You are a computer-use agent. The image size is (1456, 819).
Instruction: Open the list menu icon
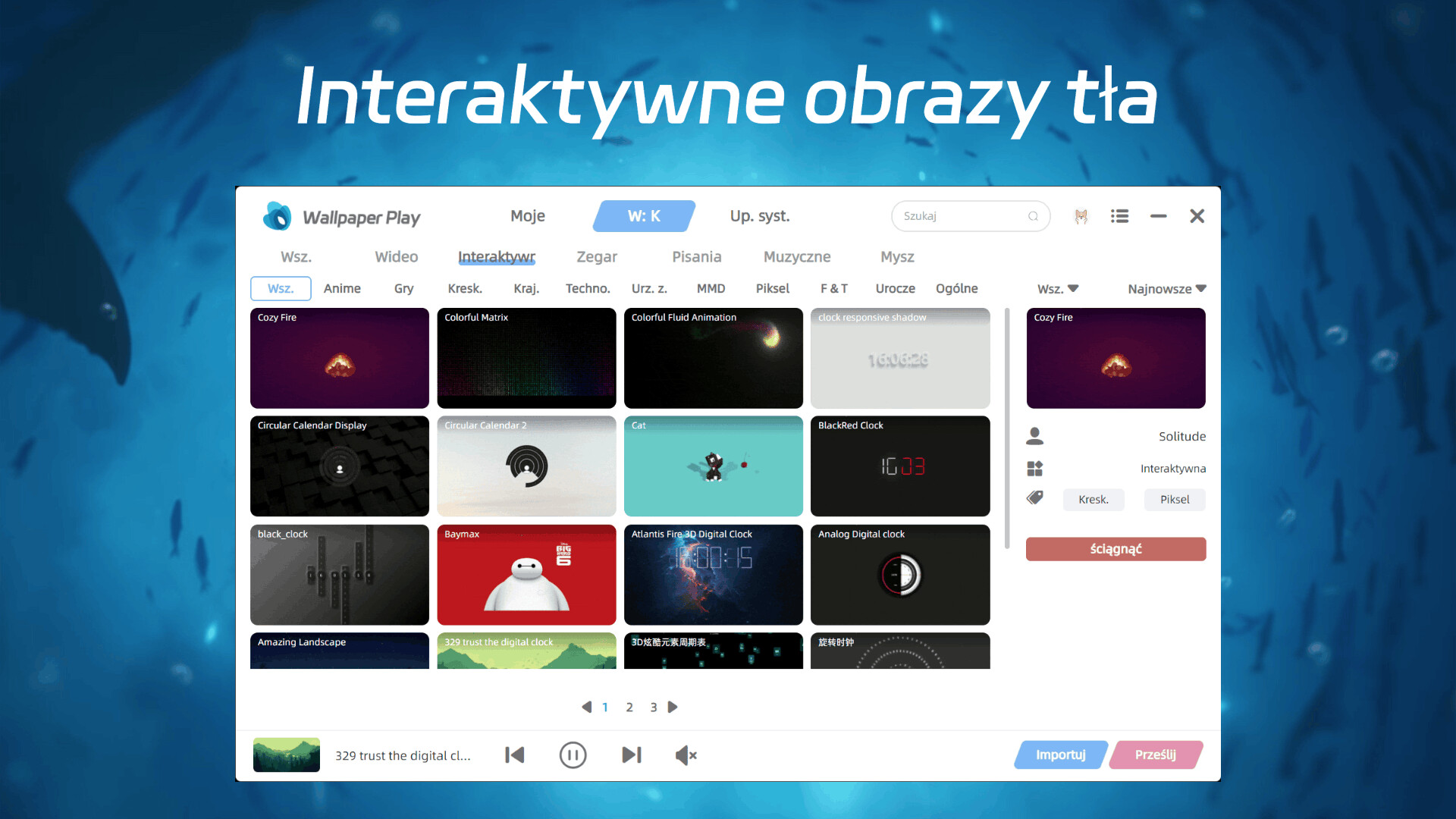point(1119,216)
